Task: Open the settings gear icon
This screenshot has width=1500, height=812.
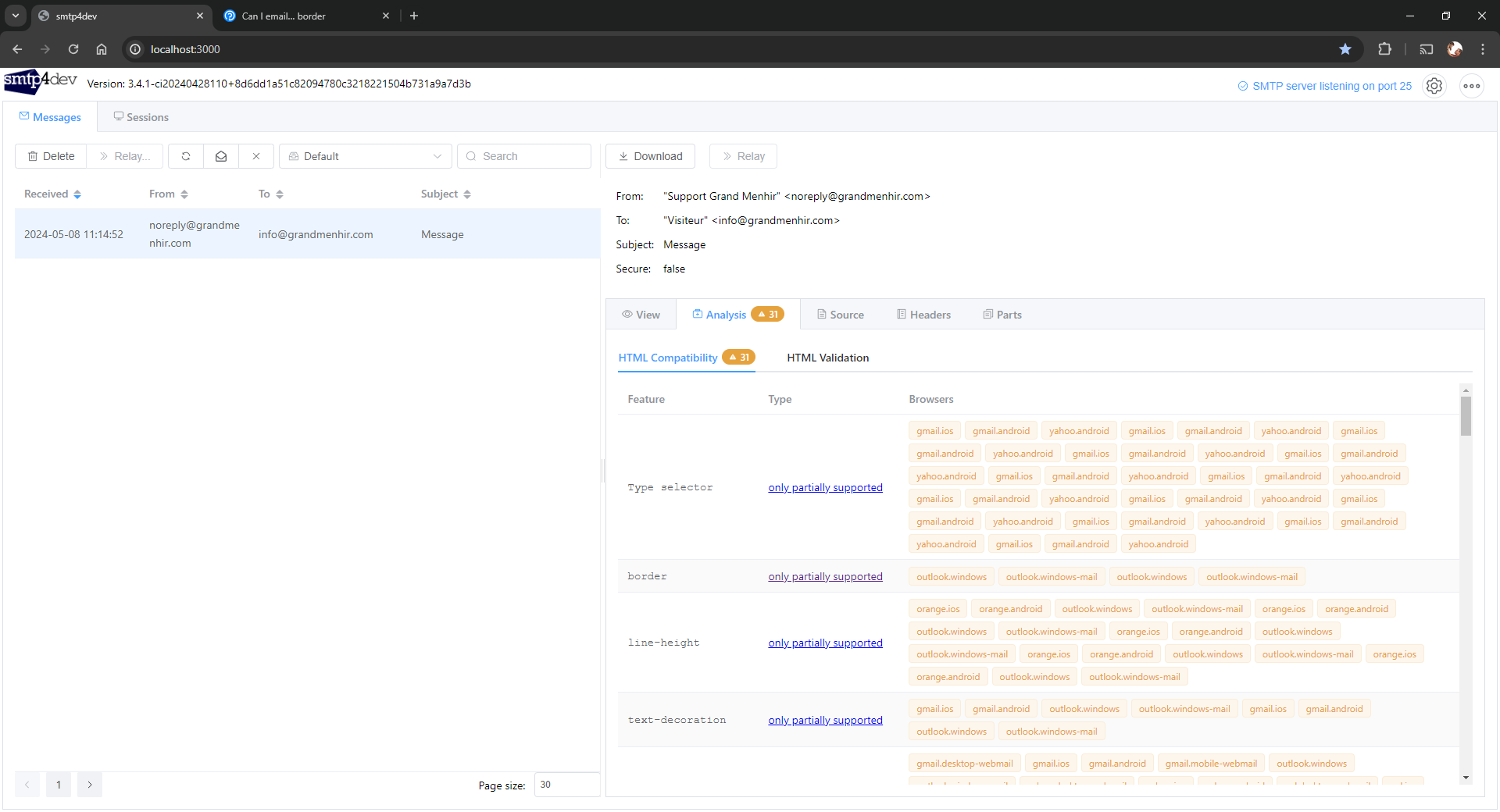Action: 1434,86
